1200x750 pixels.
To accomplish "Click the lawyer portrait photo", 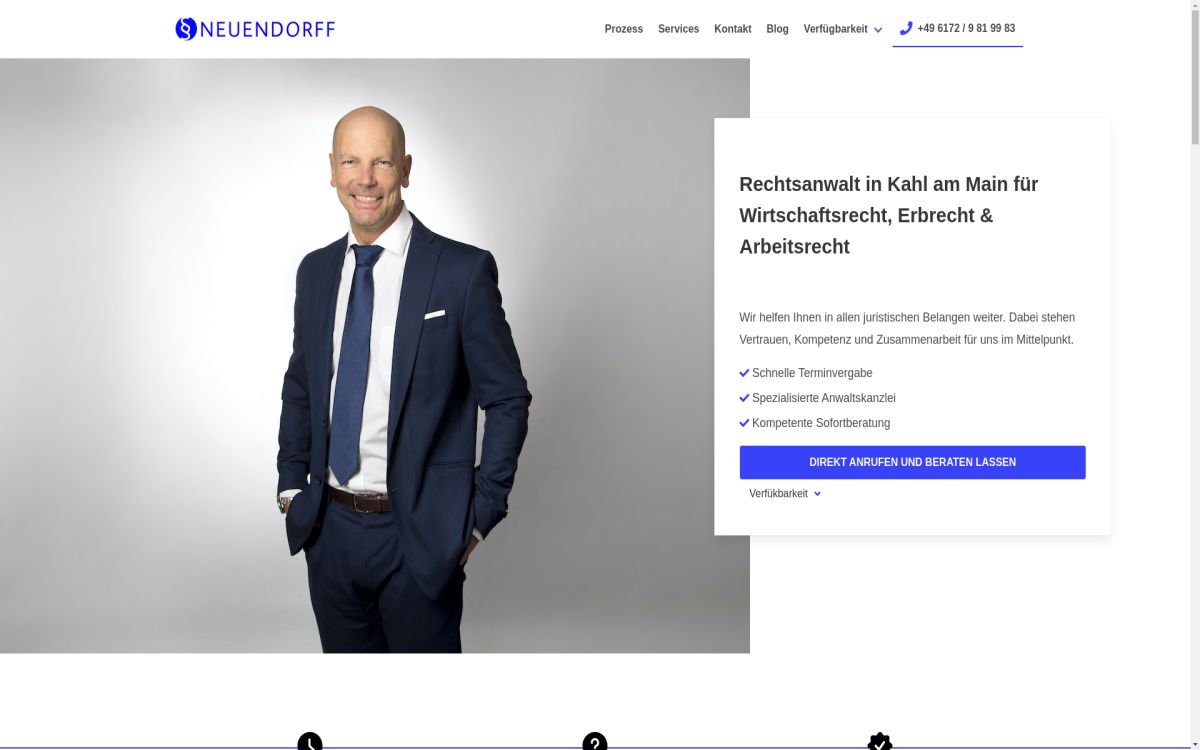I will tap(375, 355).
